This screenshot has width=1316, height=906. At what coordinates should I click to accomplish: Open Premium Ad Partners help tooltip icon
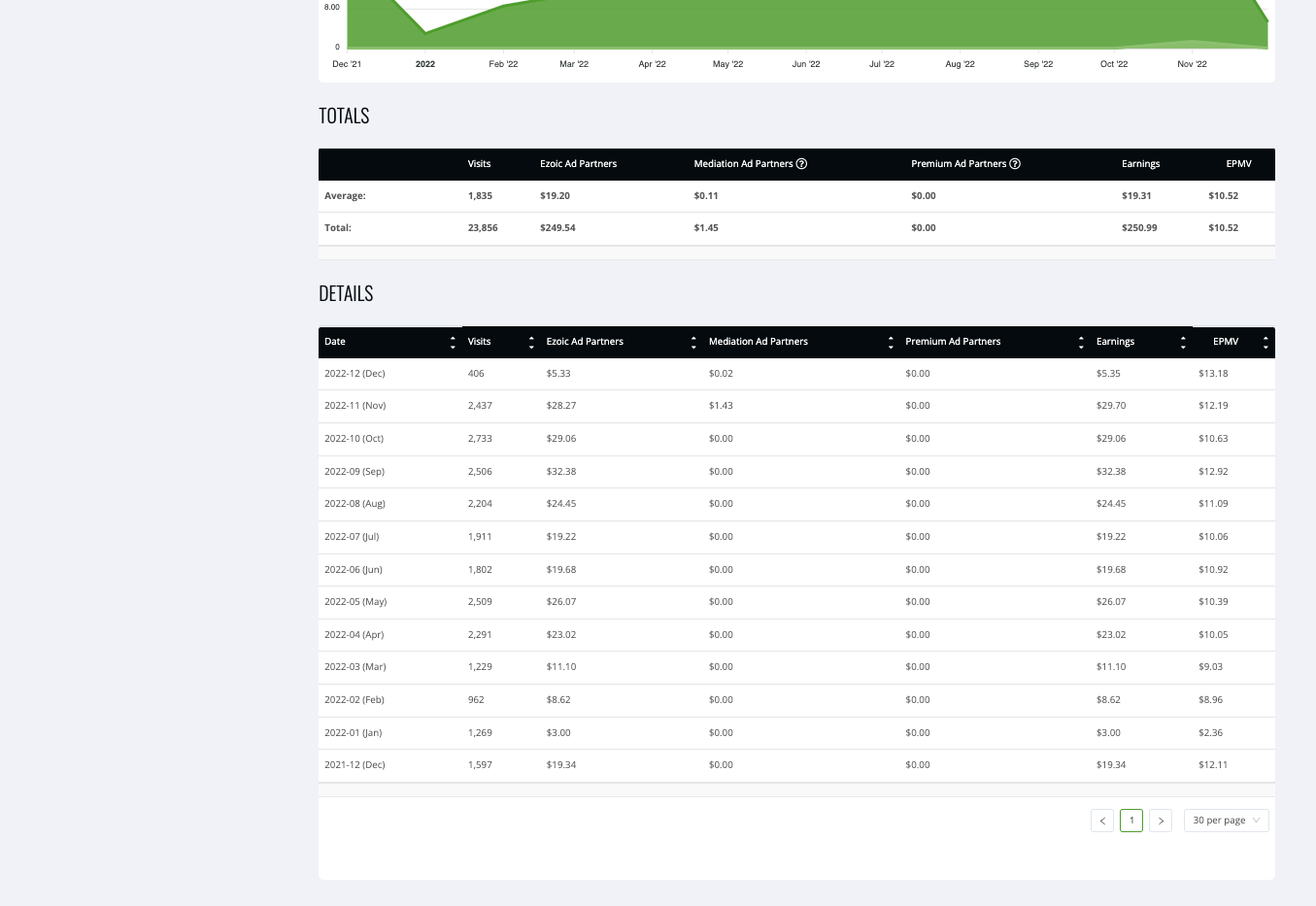coord(1015,164)
